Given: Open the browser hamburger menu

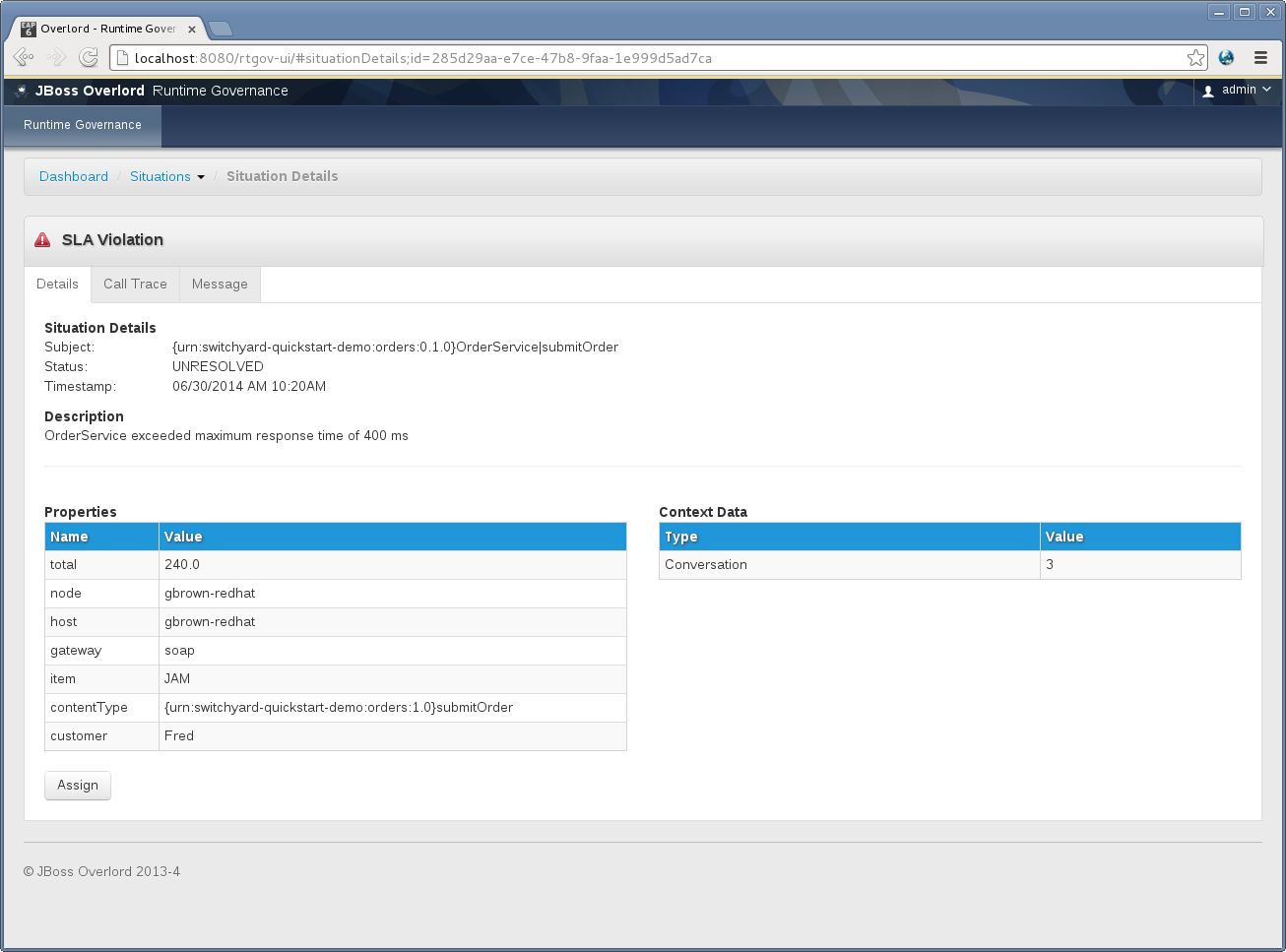Looking at the screenshot, I should 1260,58.
